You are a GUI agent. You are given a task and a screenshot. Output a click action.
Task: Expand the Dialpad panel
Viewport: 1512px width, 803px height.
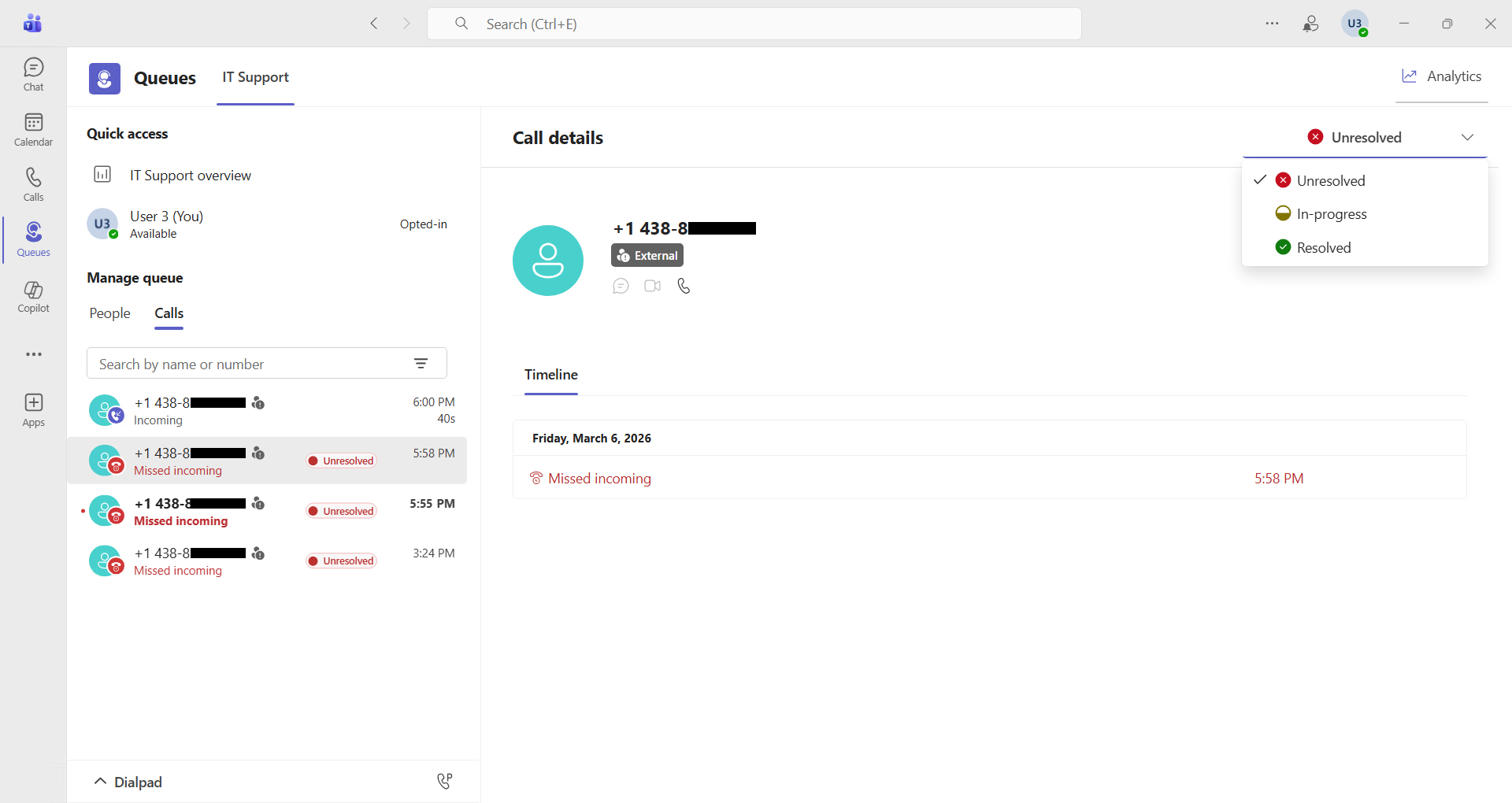click(x=126, y=782)
